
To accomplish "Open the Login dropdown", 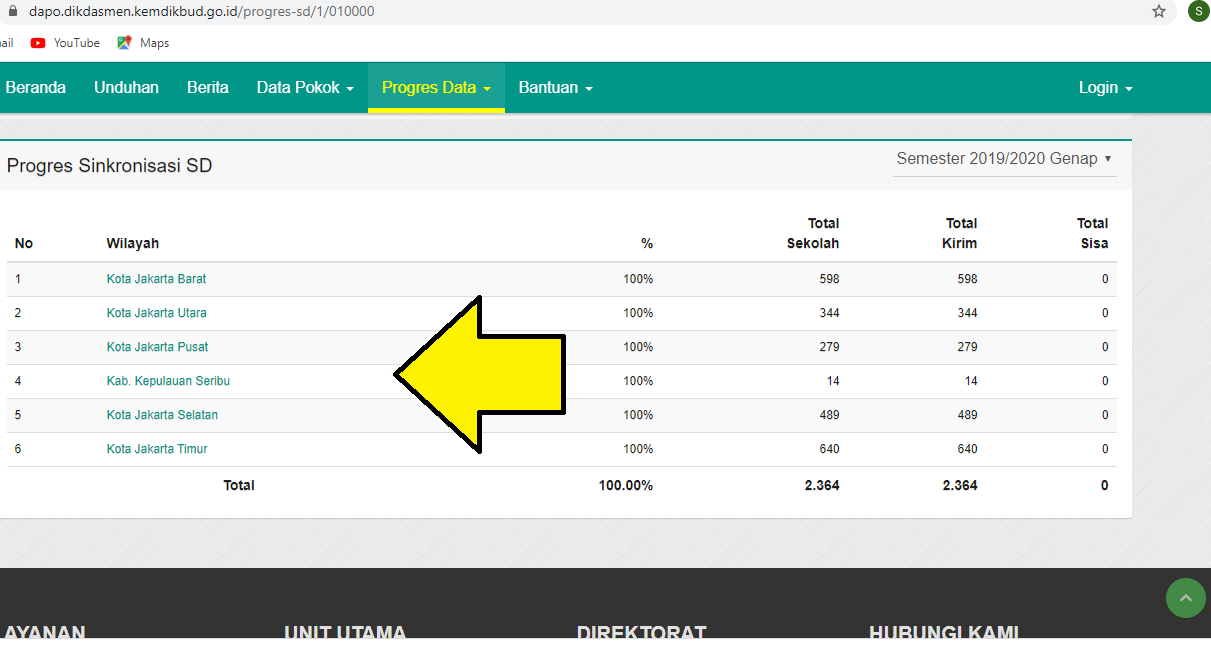I will coord(1105,88).
